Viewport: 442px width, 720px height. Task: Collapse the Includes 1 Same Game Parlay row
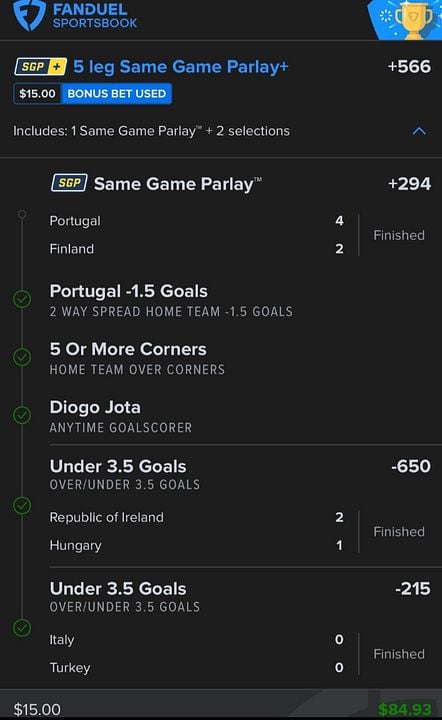pyautogui.click(x=221, y=131)
